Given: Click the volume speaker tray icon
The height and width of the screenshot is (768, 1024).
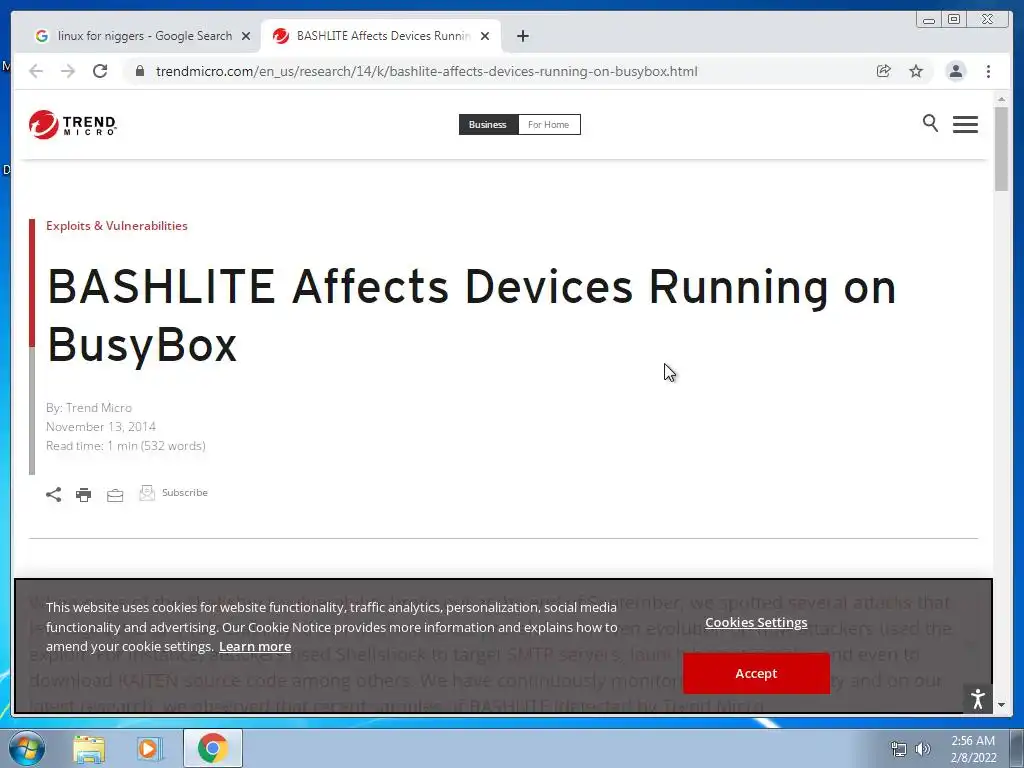Looking at the screenshot, I should click(922, 749).
